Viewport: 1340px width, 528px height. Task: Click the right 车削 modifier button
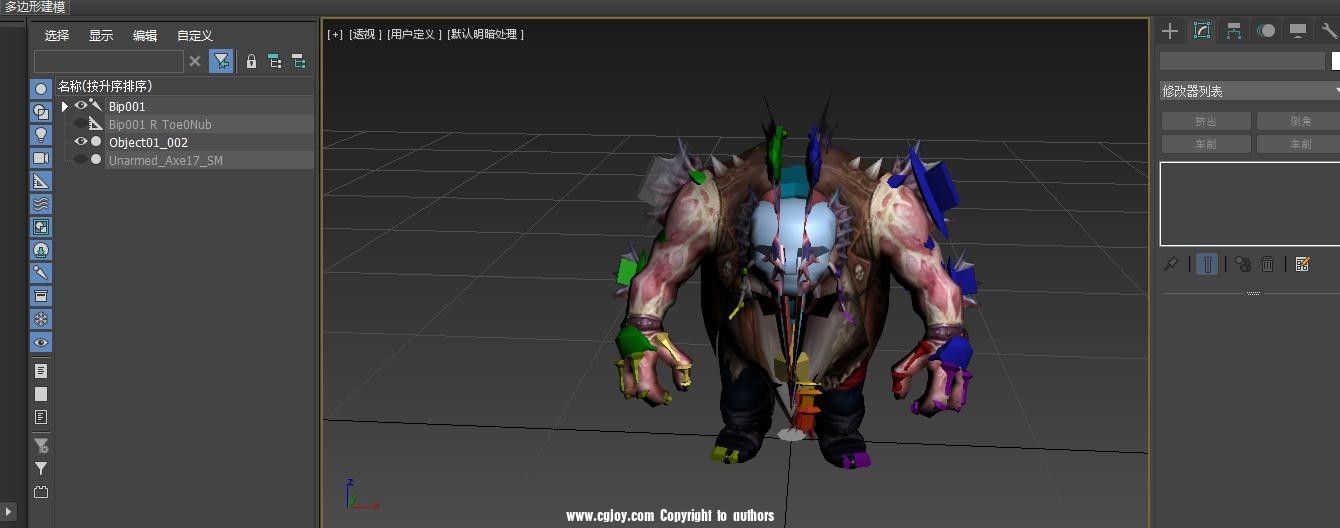[x=1298, y=144]
